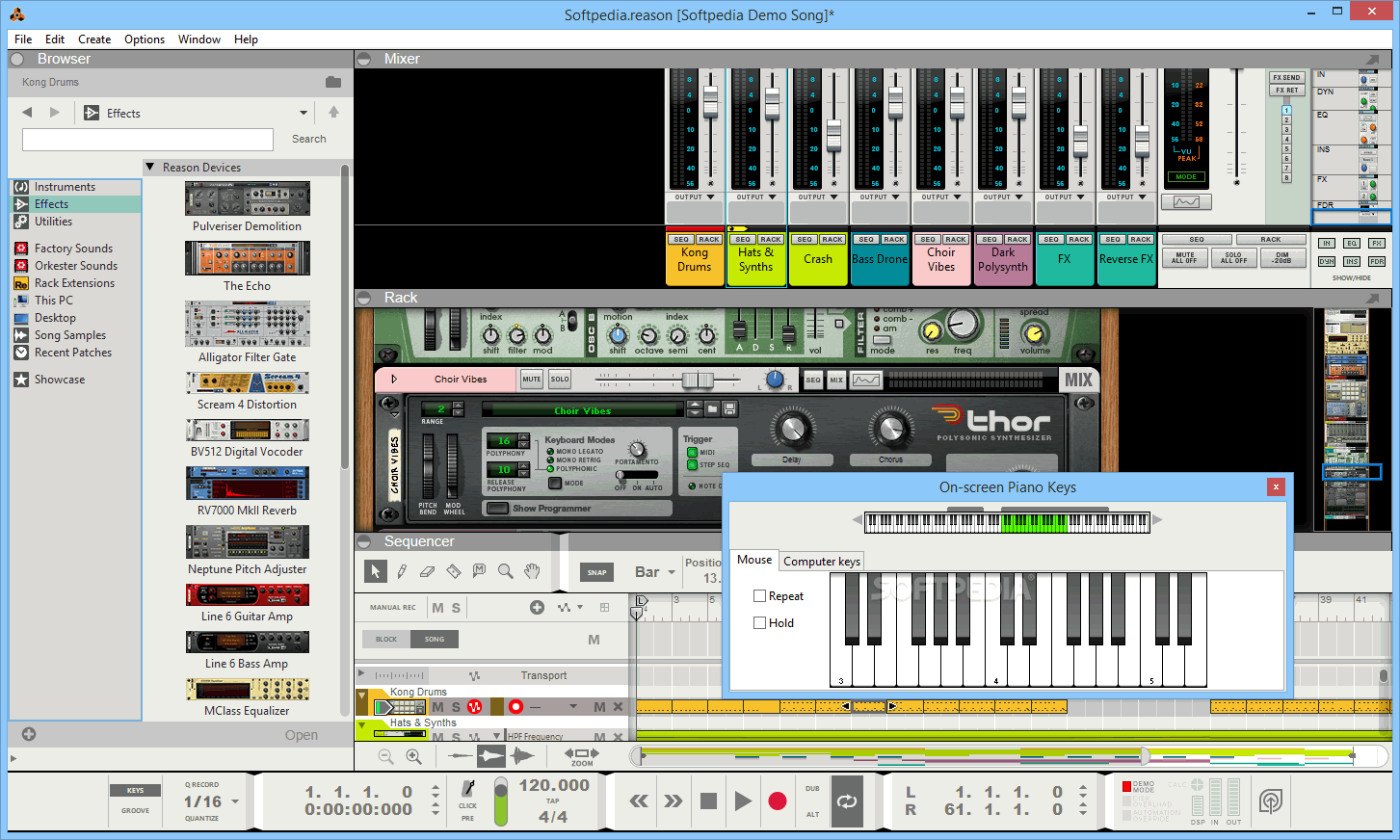Click SOLO ALL OFF in mixer
The width and height of the screenshot is (1400, 840).
pos(1233,258)
